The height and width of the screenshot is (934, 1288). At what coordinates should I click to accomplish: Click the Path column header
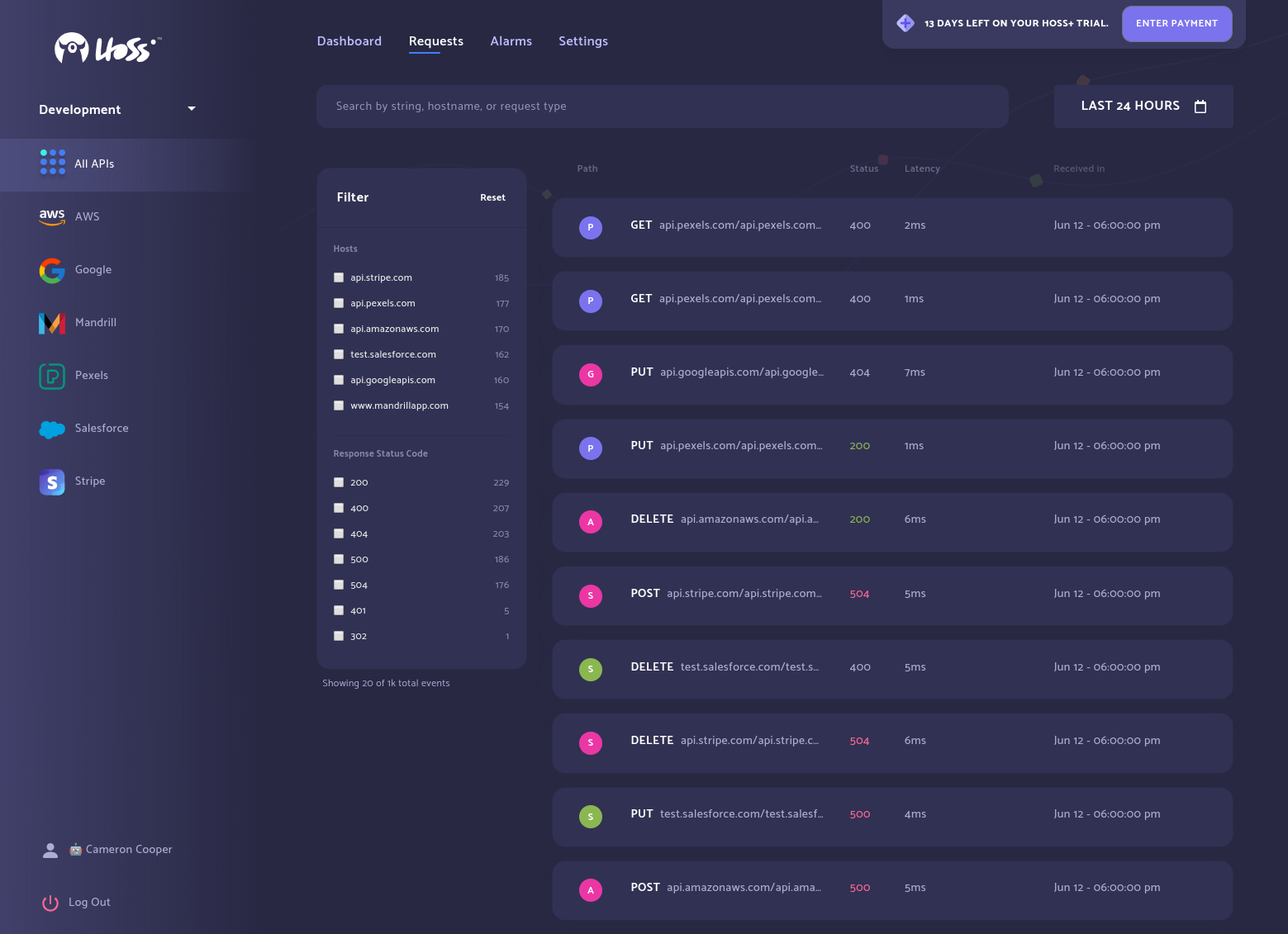coord(587,168)
